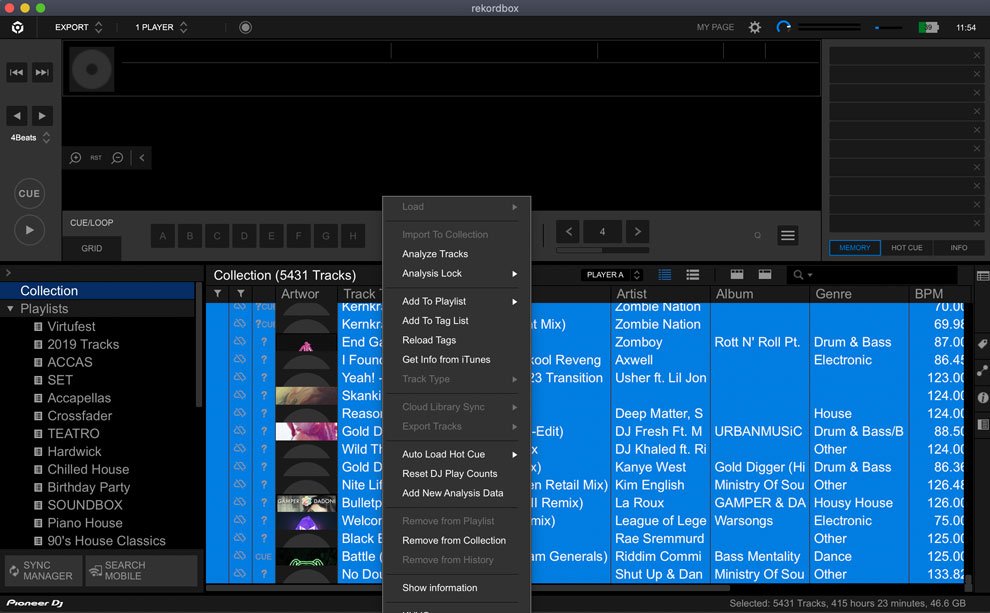Open the Player A selector dropdown
Screen dimensions: 990x613
click(613, 274)
